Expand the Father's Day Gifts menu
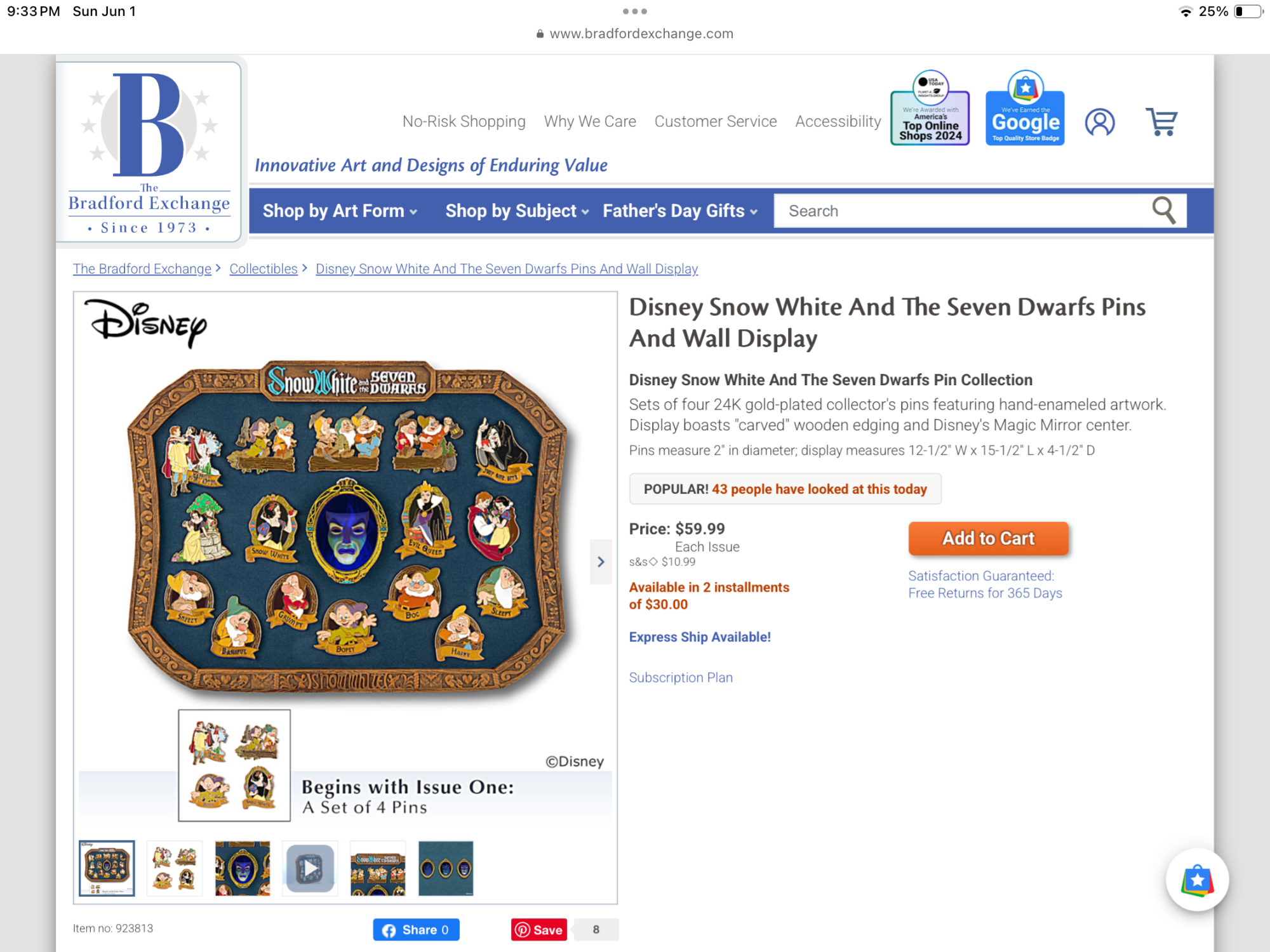Viewport: 1270px width, 952px height. coord(680,211)
